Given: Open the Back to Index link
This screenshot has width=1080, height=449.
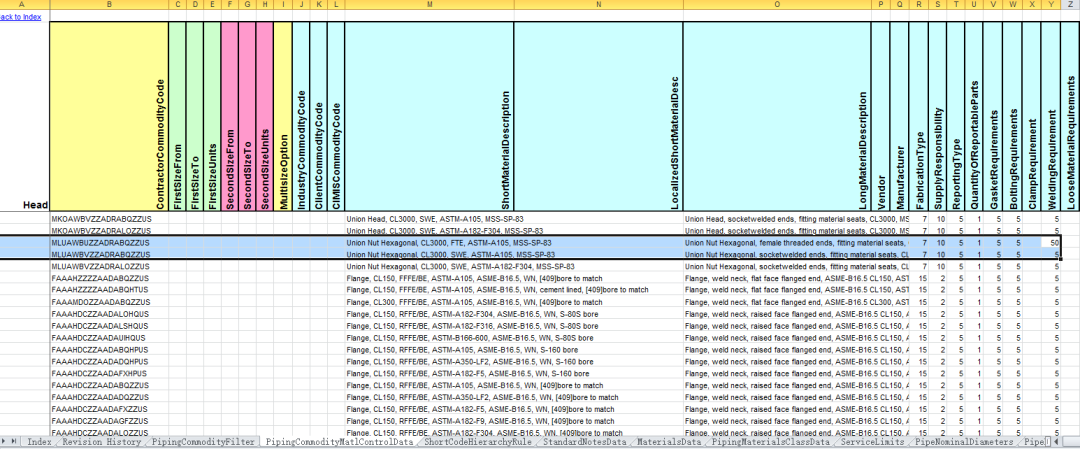Looking at the screenshot, I should tap(21, 17).
